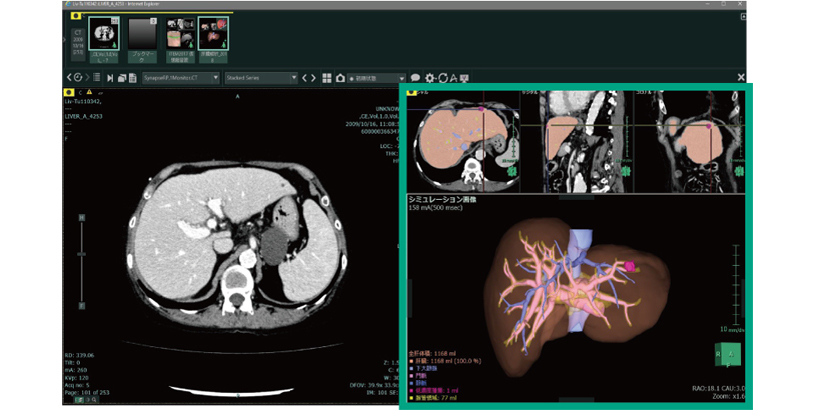Click the camera snapshot icon in toolbar

pos(340,78)
